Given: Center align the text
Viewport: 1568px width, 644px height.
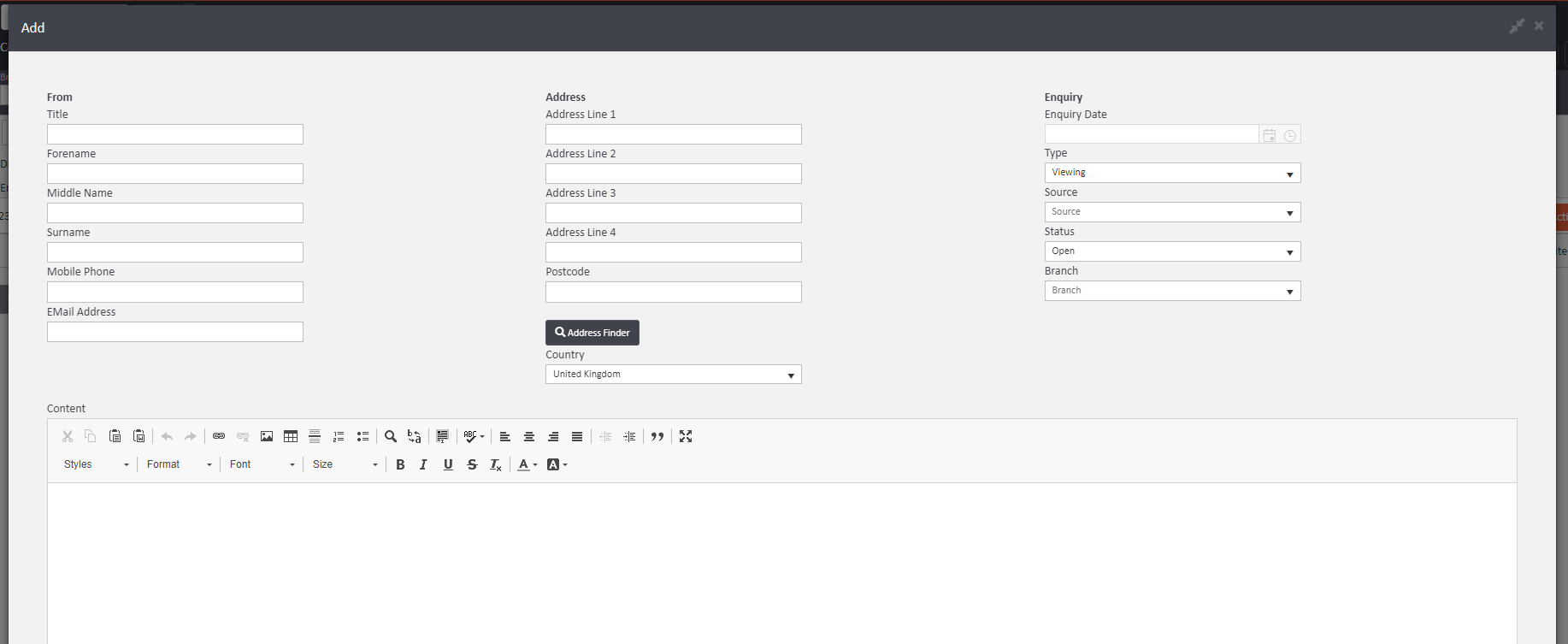Looking at the screenshot, I should pos(529,436).
